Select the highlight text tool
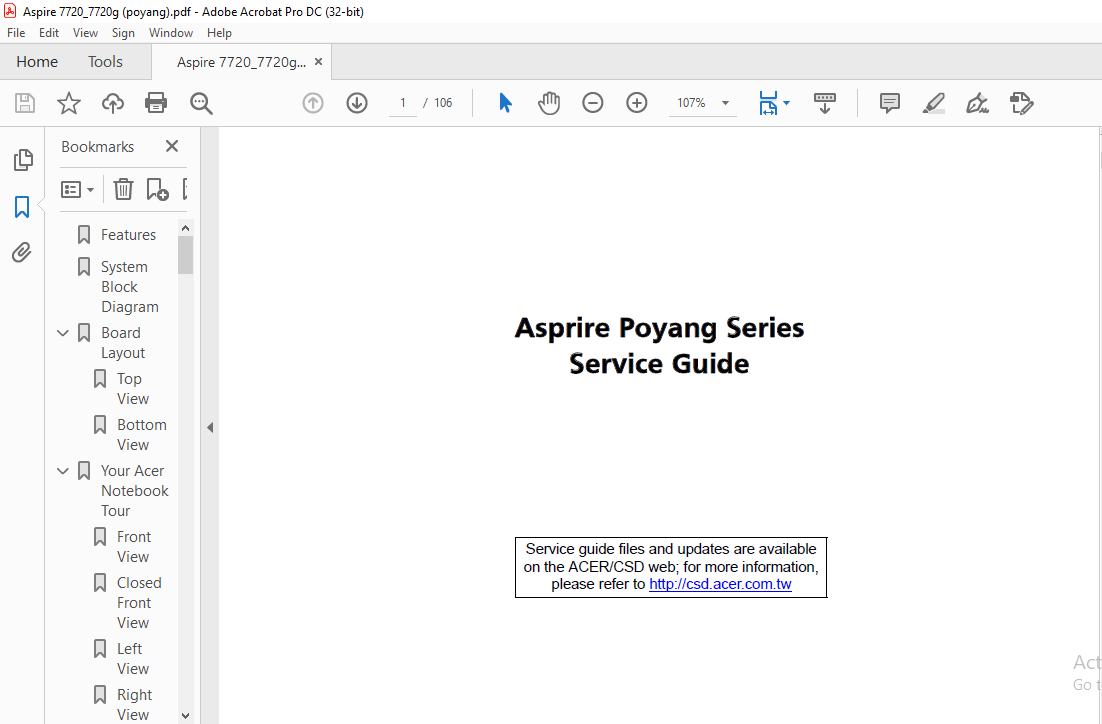The height and width of the screenshot is (724, 1102). pos(933,103)
